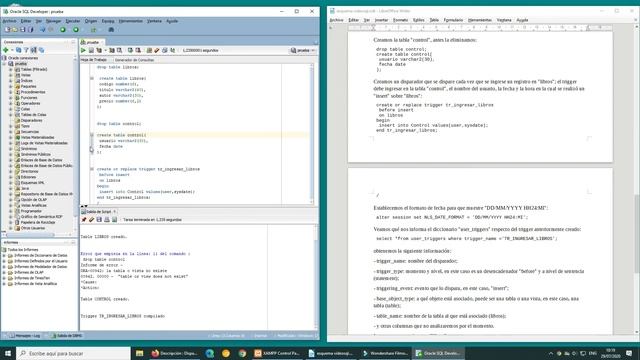Click the Rollback icon in worksheet toolbar

[x=138, y=50]
